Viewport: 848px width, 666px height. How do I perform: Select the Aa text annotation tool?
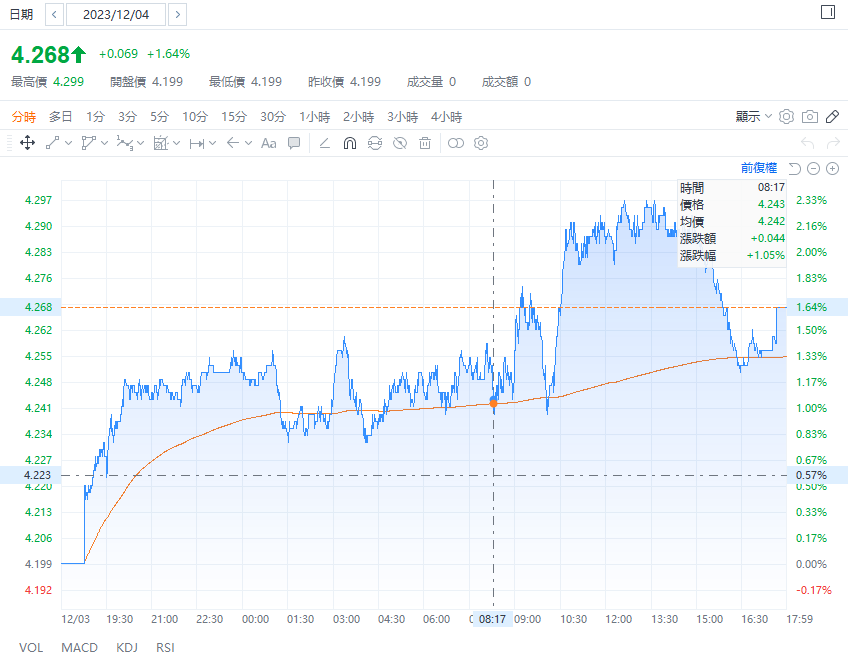click(269, 143)
